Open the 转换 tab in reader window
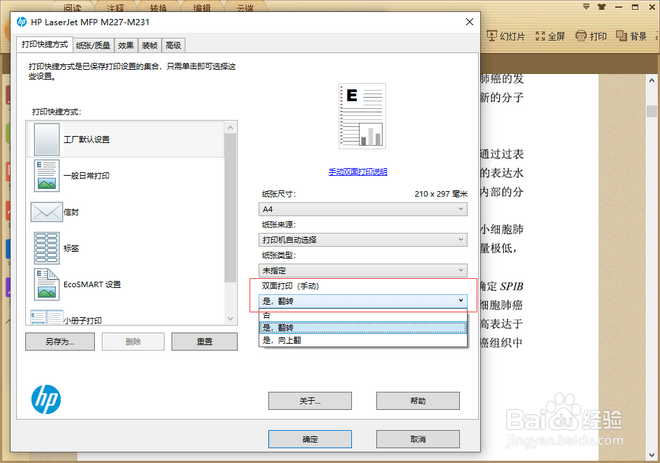660x463 pixels. [158, 8]
